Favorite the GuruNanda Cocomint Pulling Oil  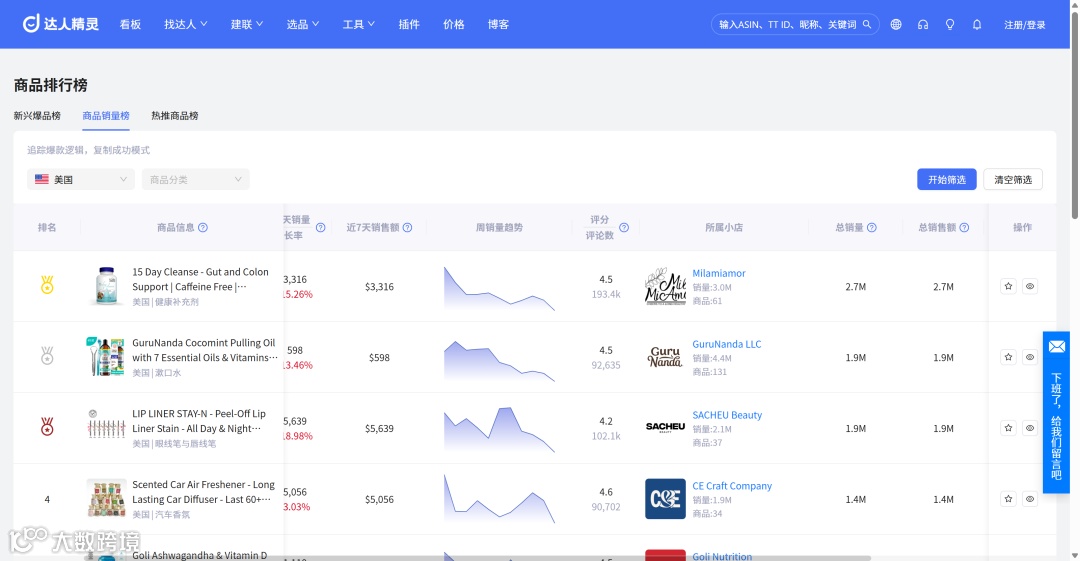pyautogui.click(x=1008, y=357)
